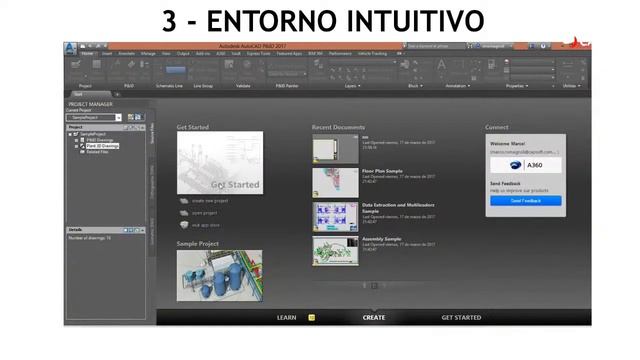The width and height of the screenshot is (640, 360).
Task: Open the Annotate ribbon tab
Action: (x=127, y=53)
